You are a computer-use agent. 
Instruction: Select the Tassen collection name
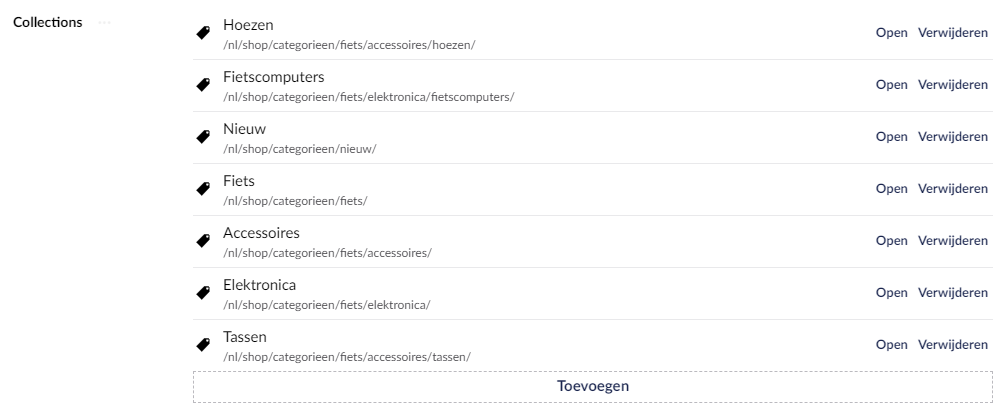[x=246, y=337]
